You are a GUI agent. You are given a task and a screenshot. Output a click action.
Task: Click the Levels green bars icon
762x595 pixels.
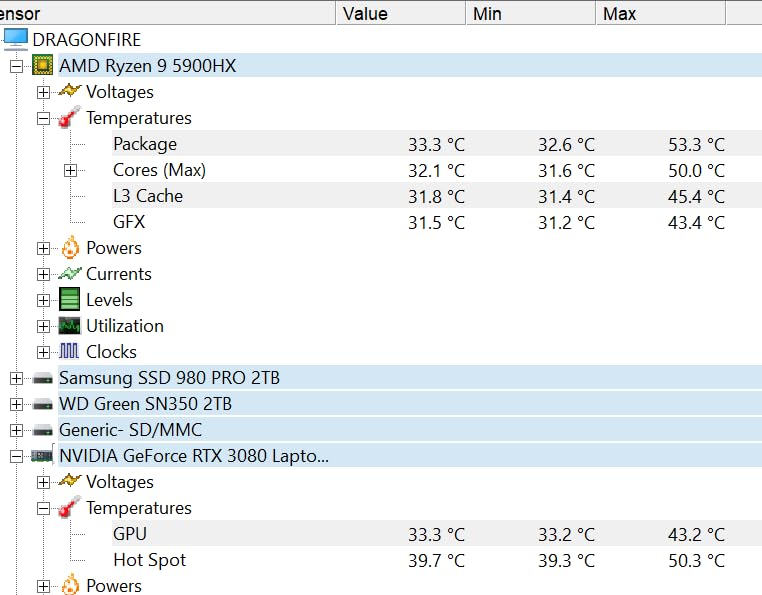pyautogui.click(x=69, y=299)
